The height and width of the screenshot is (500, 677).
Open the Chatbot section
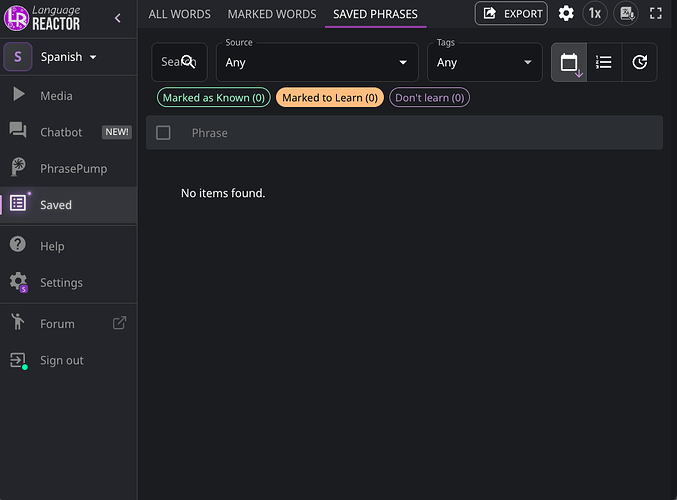point(69,132)
